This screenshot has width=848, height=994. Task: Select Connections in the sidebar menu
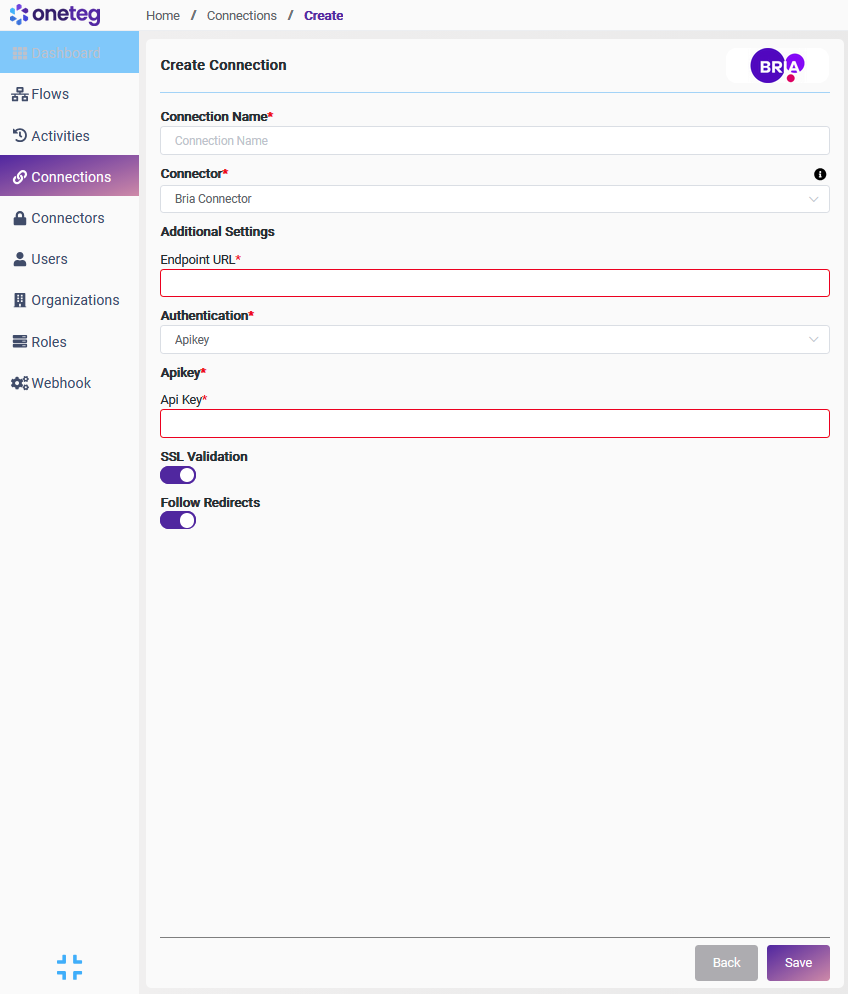click(70, 177)
